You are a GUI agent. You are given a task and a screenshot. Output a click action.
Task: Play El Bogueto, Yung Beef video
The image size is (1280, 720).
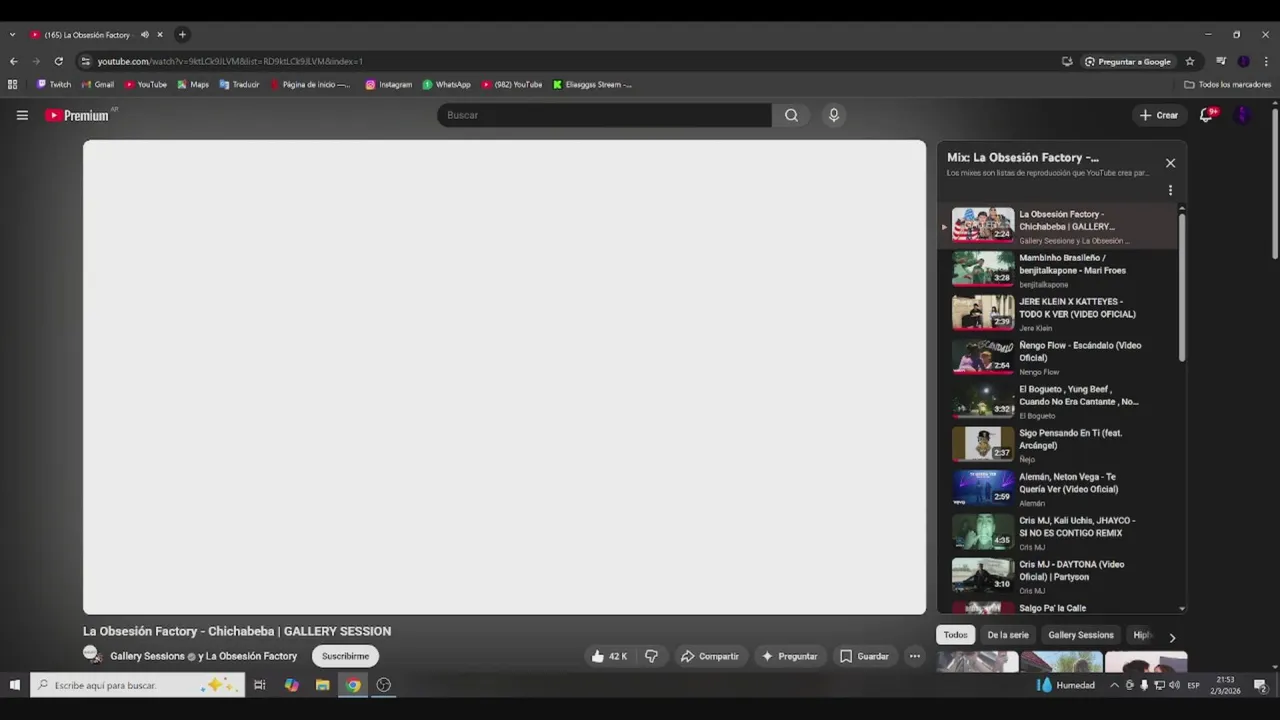1060,401
